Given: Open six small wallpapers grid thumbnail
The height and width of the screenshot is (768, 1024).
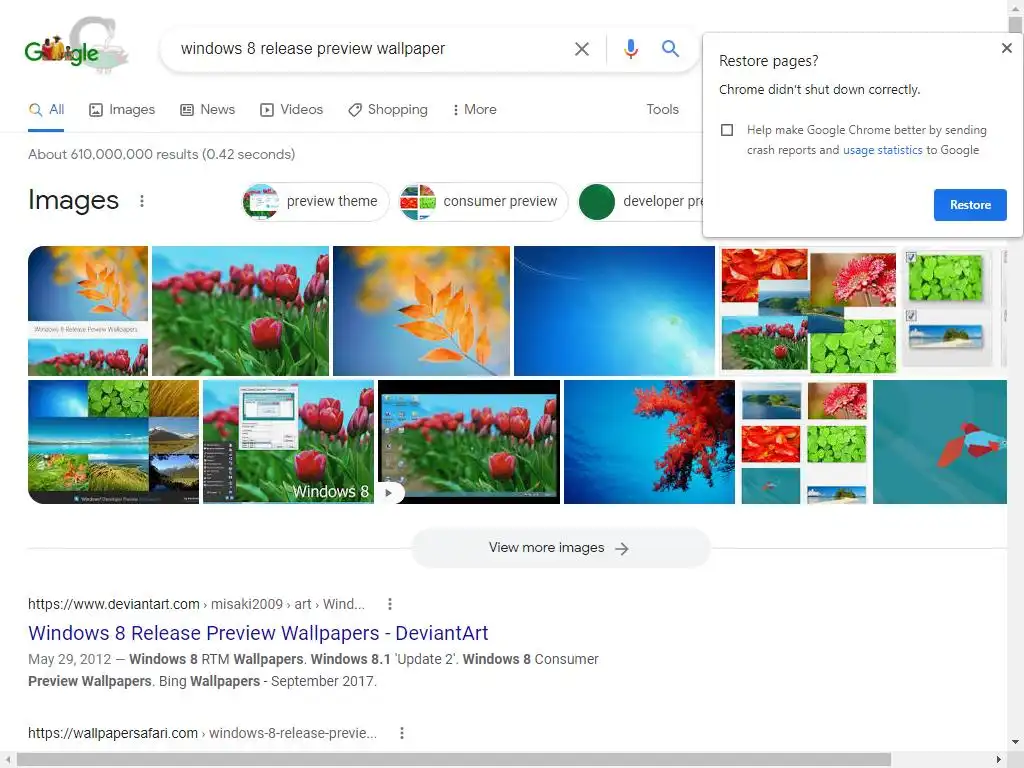Looking at the screenshot, I should [x=804, y=442].
